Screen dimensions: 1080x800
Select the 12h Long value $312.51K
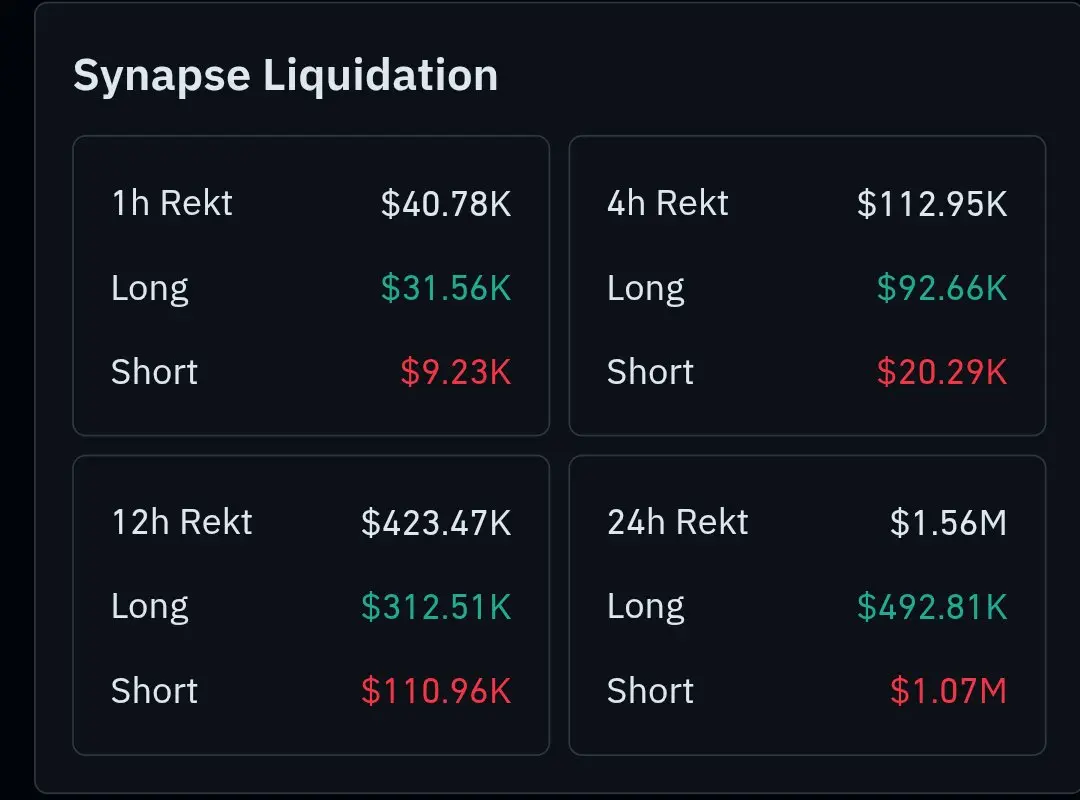[436, 607]
